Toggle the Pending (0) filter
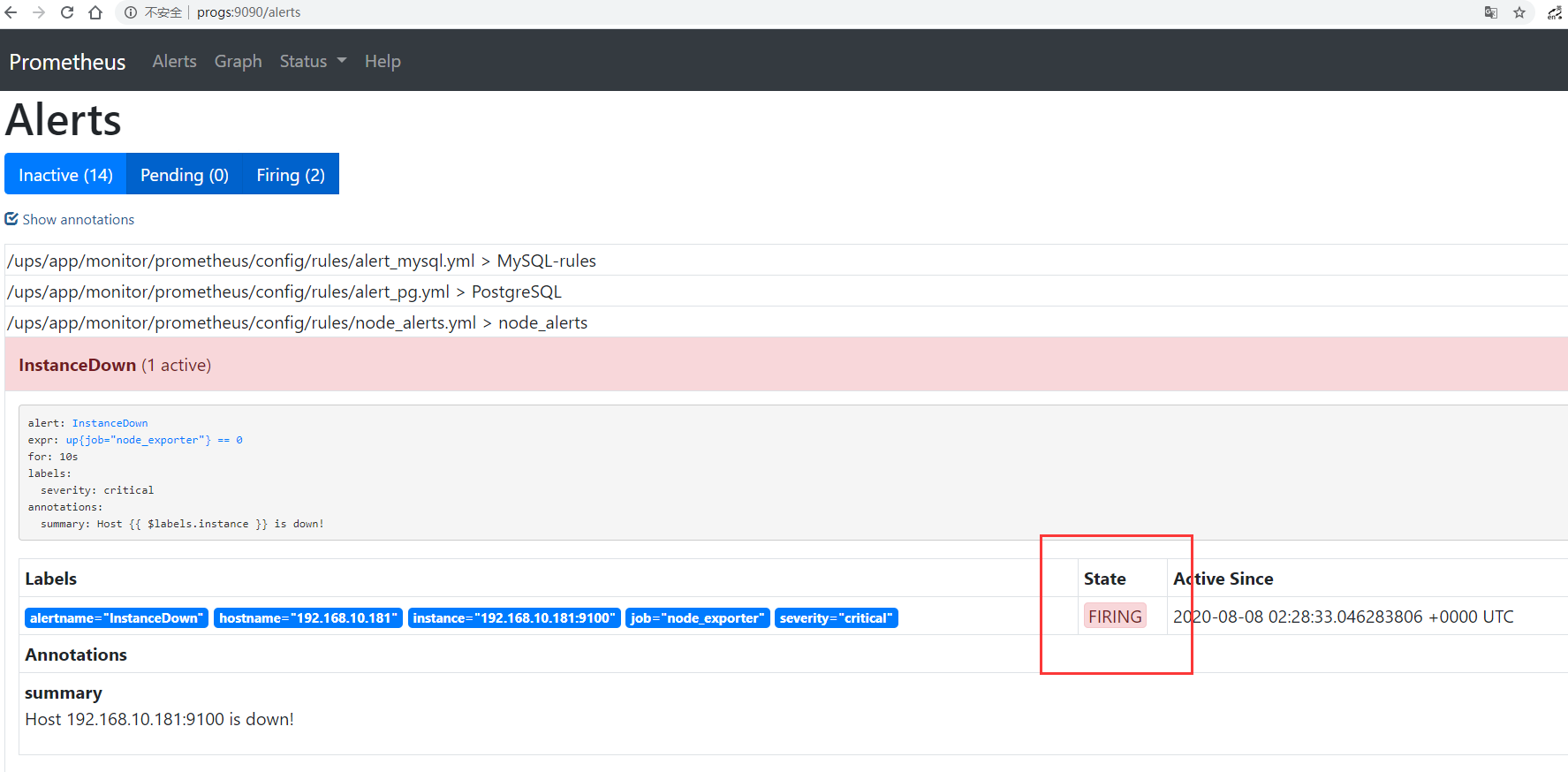This screenshot has height=772, width=1568. (x=185, y=174)
